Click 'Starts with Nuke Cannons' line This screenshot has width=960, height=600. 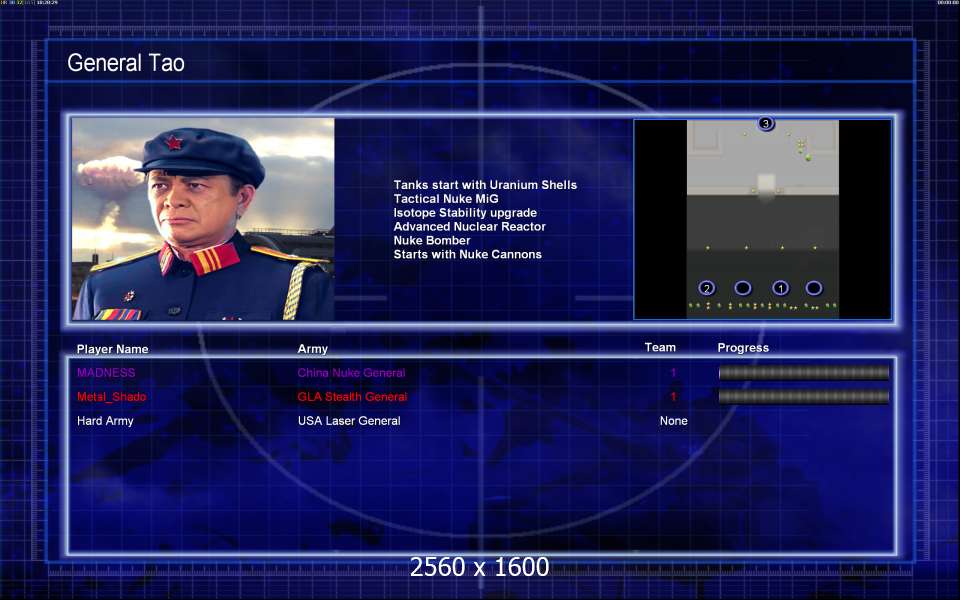(x=468, y=254)
